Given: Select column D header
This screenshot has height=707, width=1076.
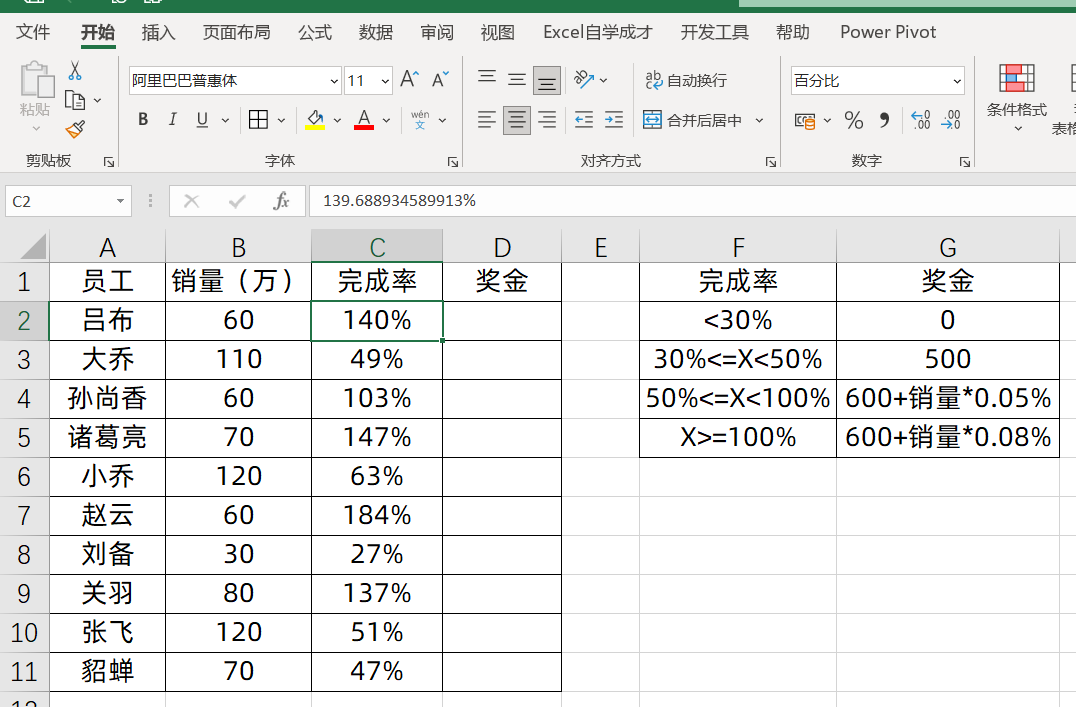Looking at the screenshot, I should (x=502, y=246).
